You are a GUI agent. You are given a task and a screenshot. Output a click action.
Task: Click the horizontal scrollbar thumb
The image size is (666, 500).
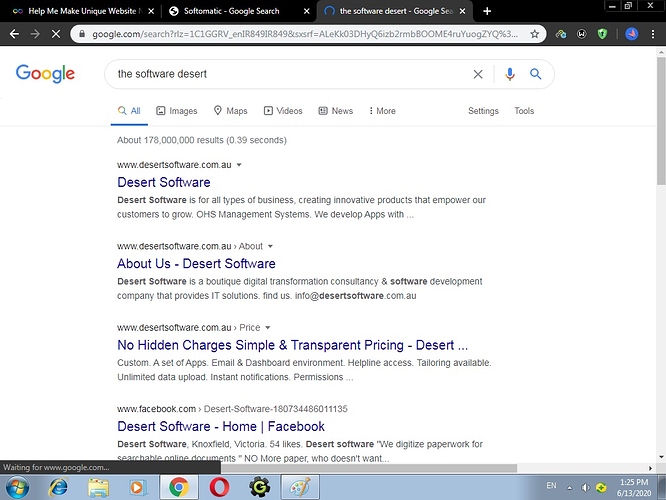click(369, 468)
